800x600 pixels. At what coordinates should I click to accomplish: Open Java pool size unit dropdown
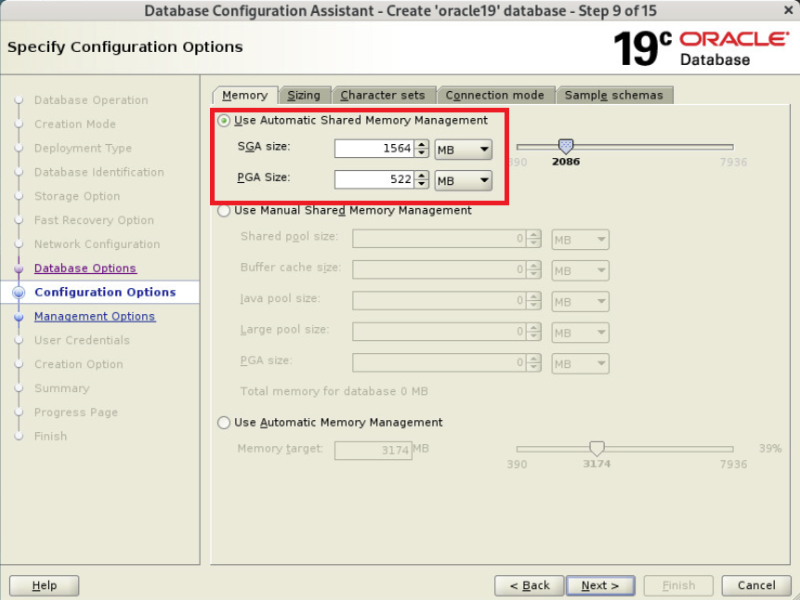[x=580, y=302]
